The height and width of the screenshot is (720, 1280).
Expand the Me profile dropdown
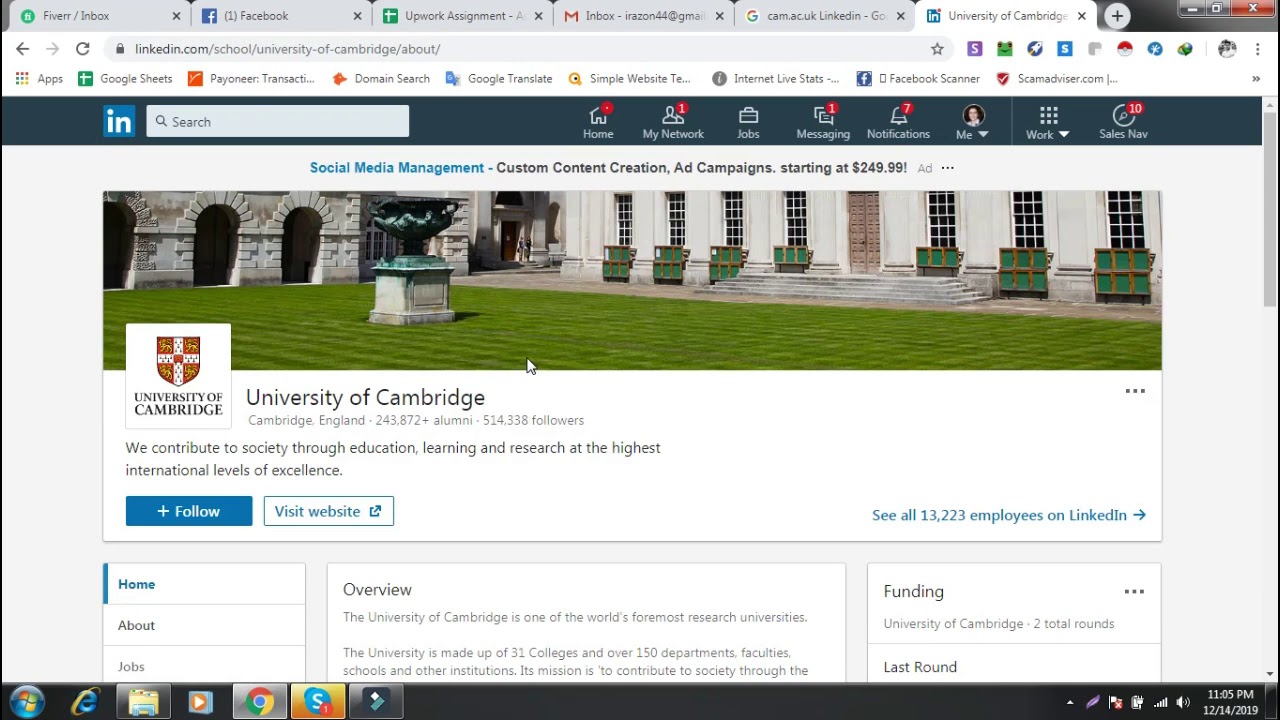[x=972, y=122]
